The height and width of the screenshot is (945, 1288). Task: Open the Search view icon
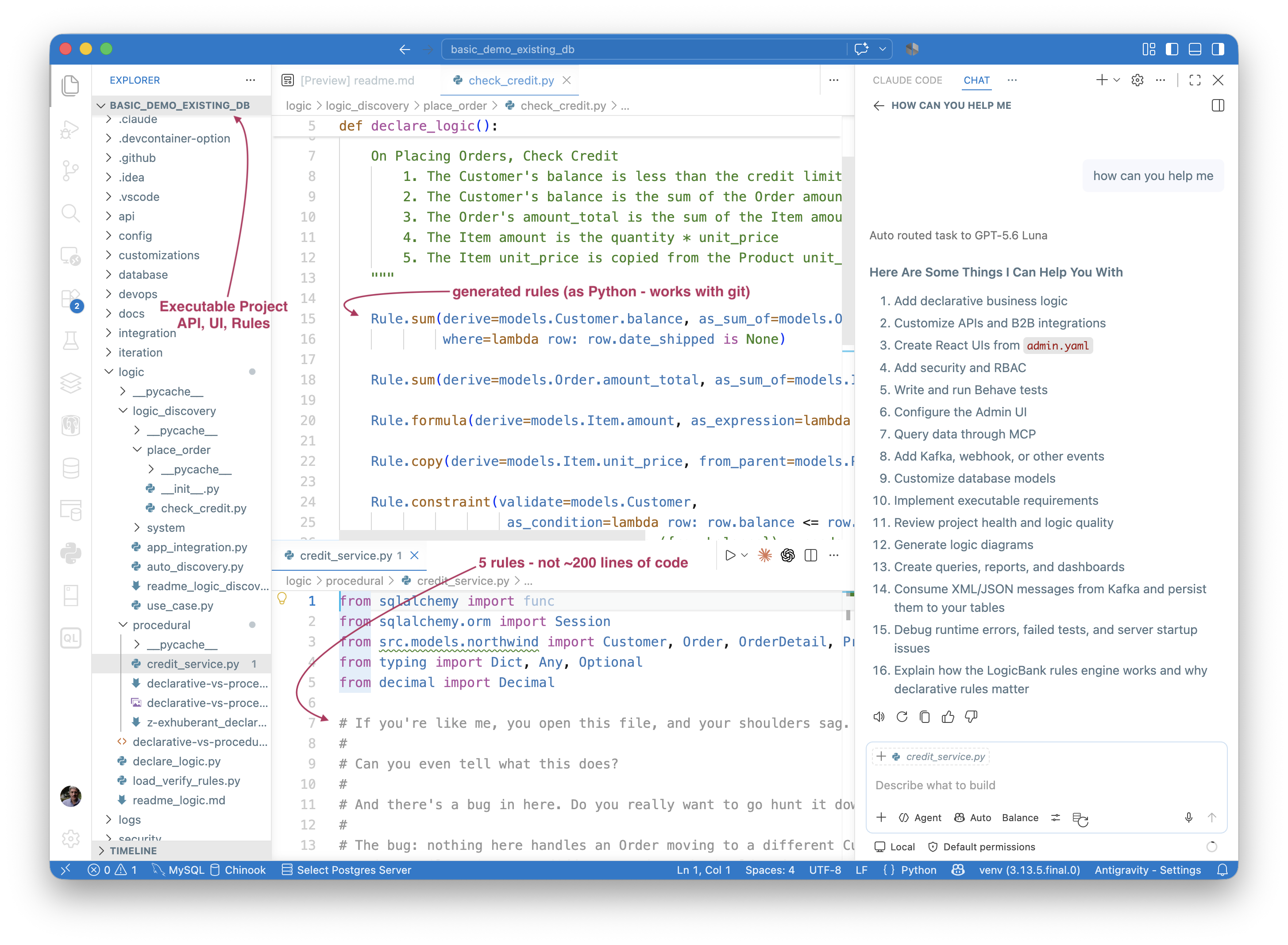point(70,213)
